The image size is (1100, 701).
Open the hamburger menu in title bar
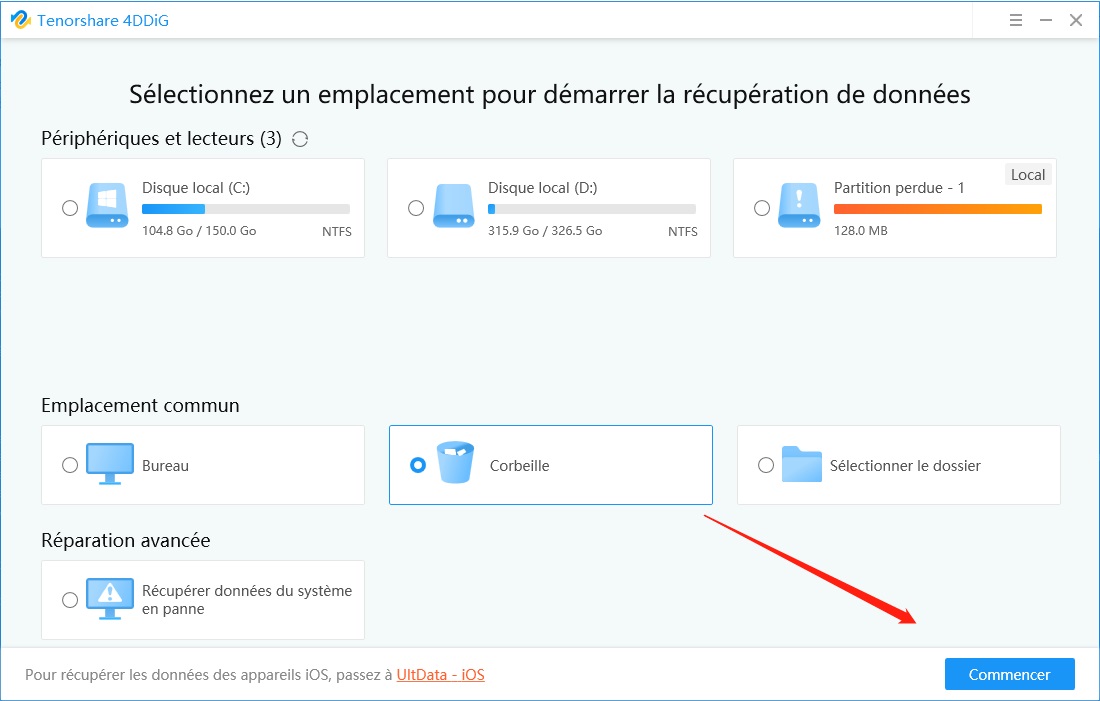pos(1015,20)
